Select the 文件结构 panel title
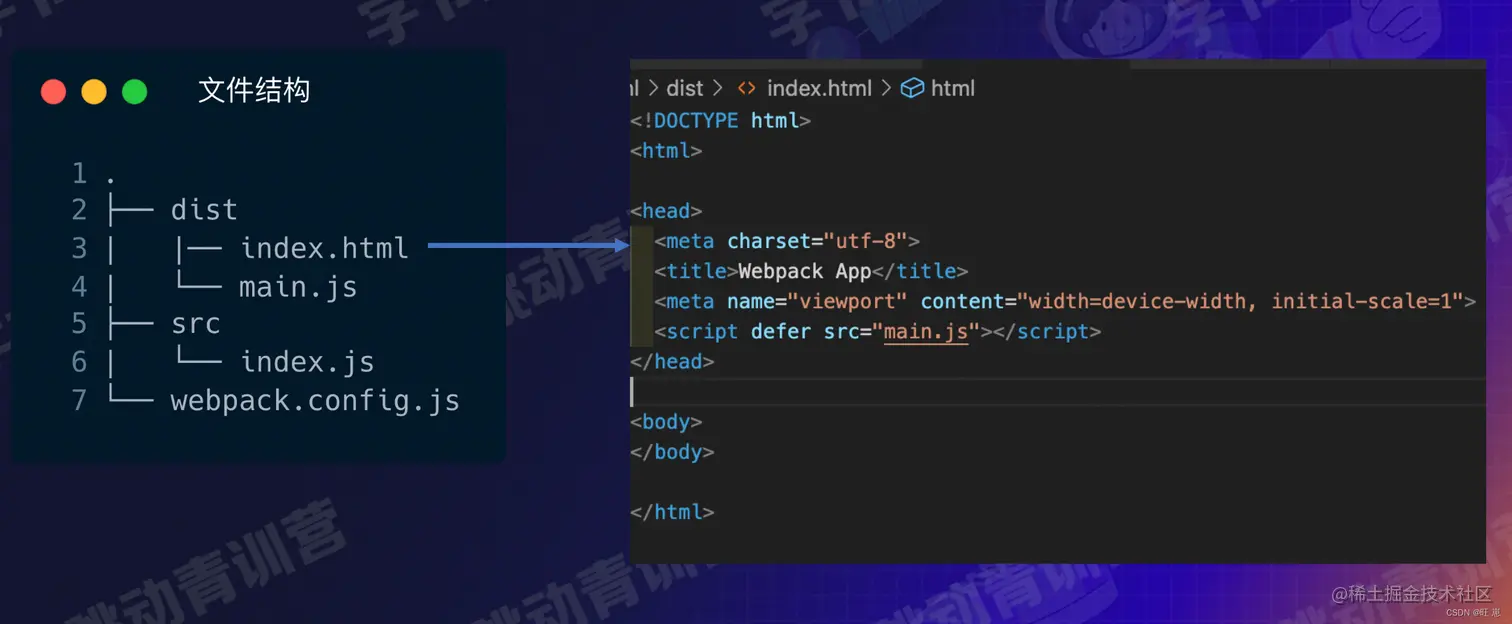The height and width of the screenshot is (624, 1512). coord(254,91)
